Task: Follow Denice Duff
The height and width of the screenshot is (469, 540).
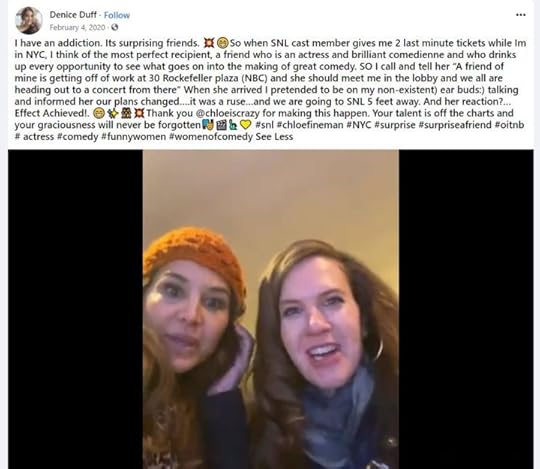Action: tap(117, 15)
